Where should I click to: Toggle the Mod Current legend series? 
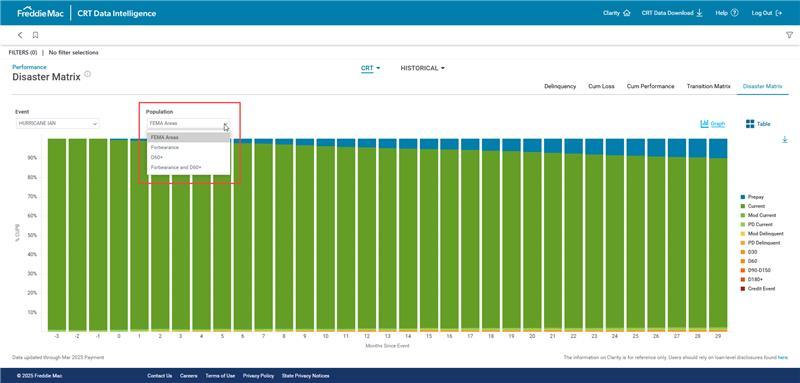click(x=757, y=215)
